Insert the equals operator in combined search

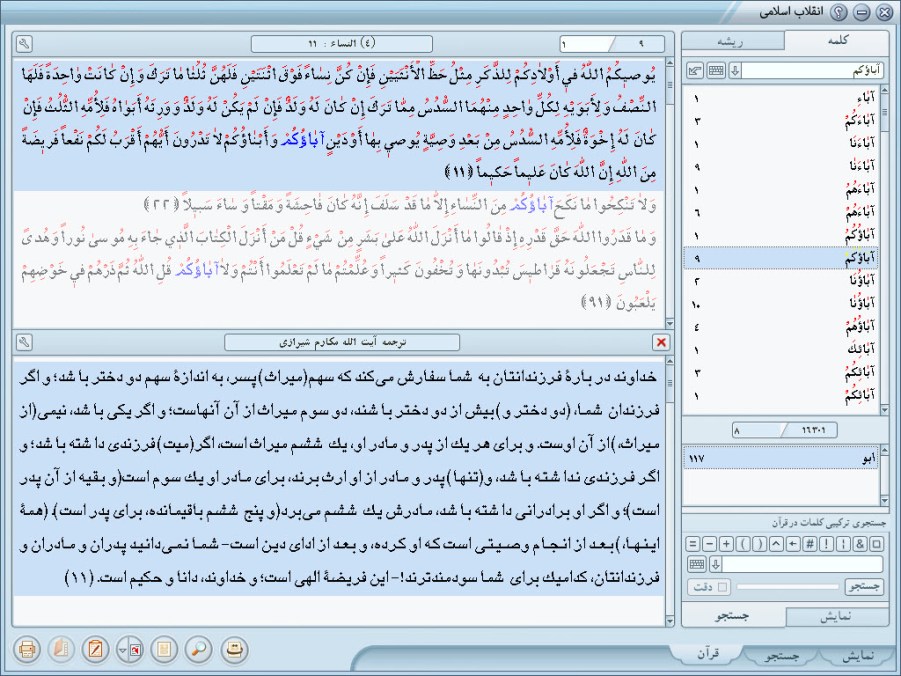tap(693, 543)
